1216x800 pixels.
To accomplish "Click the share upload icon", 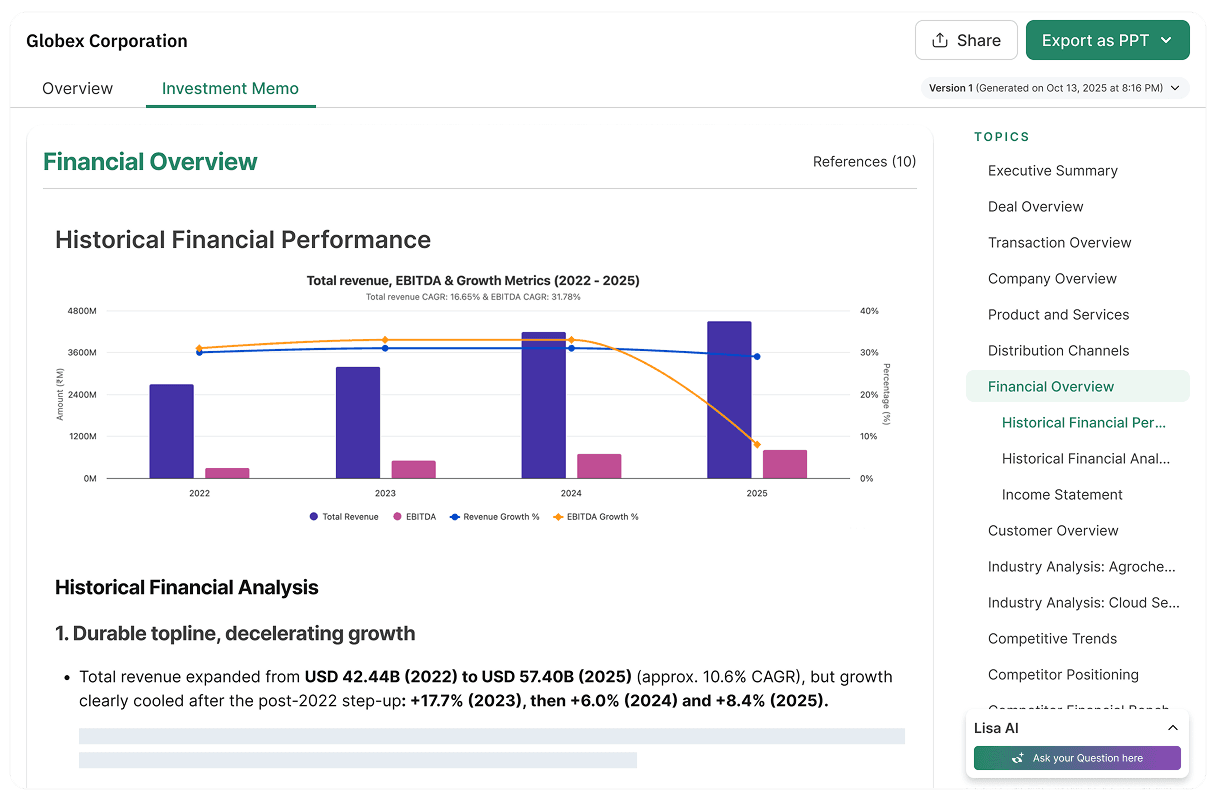I will pos(939,41).
